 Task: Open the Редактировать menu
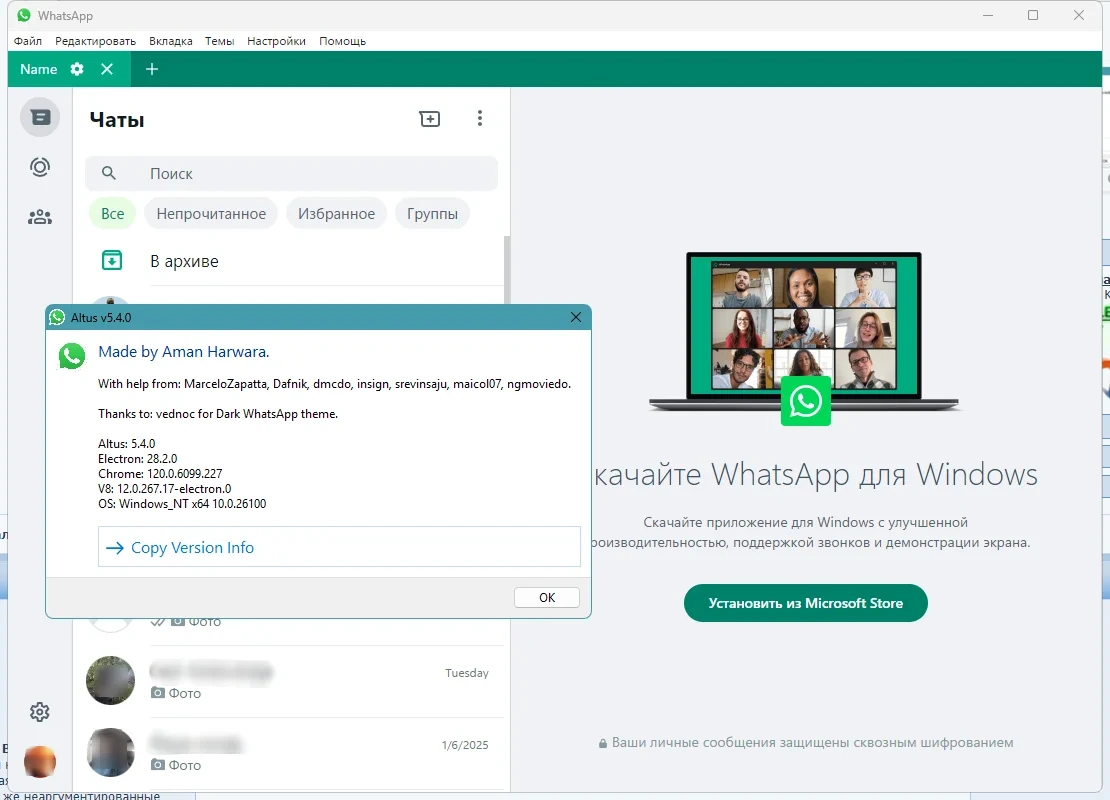[x=96, y=41]
